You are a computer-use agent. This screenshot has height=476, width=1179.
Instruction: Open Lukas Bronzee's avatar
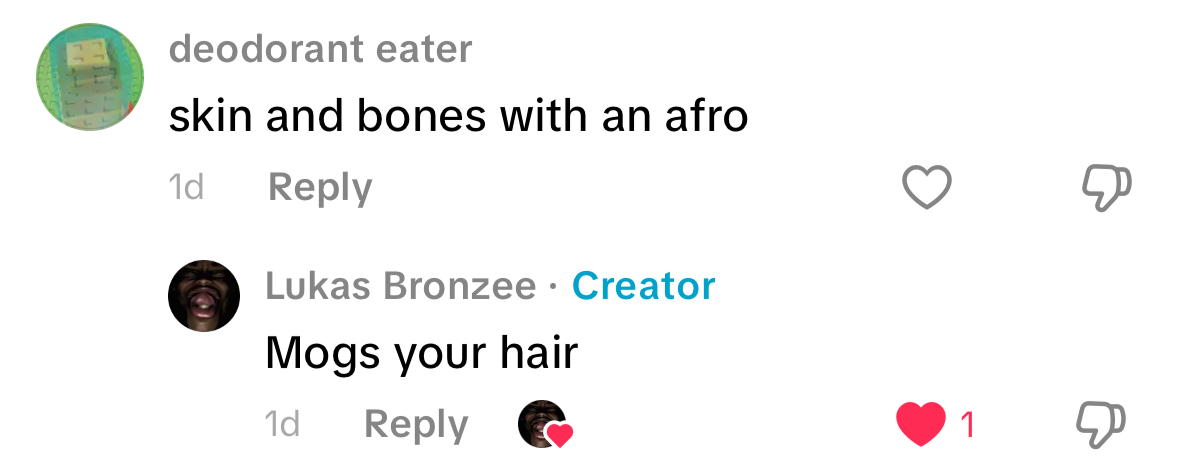(204, 296)
